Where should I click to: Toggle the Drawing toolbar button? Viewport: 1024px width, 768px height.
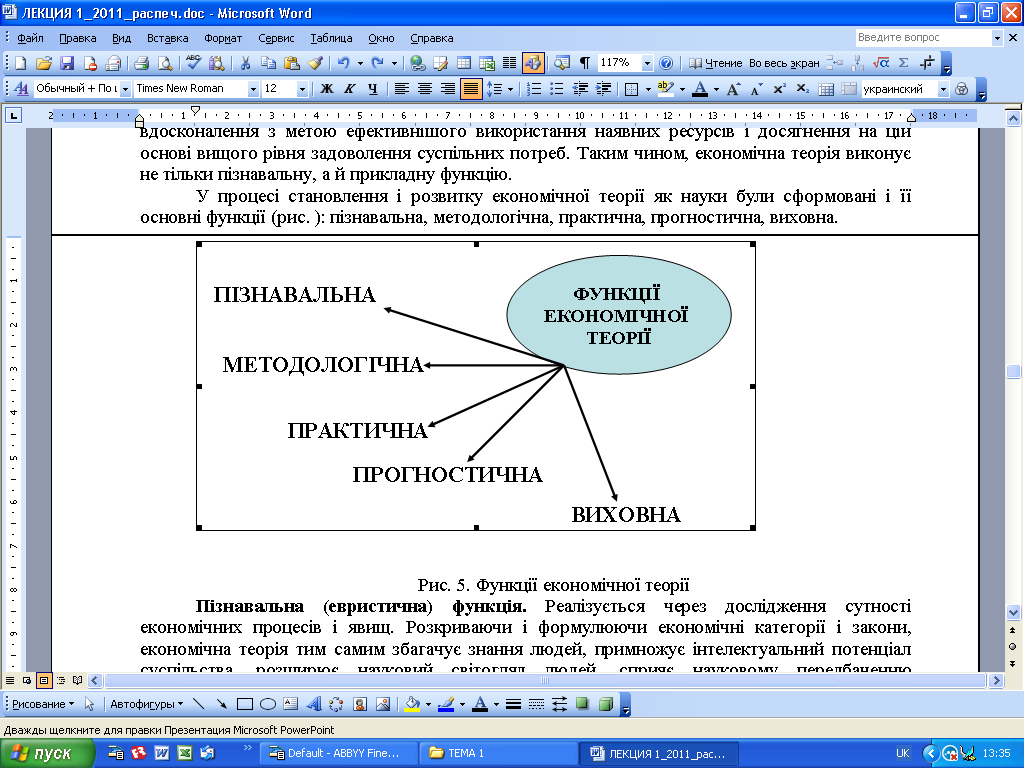(533, 63)
